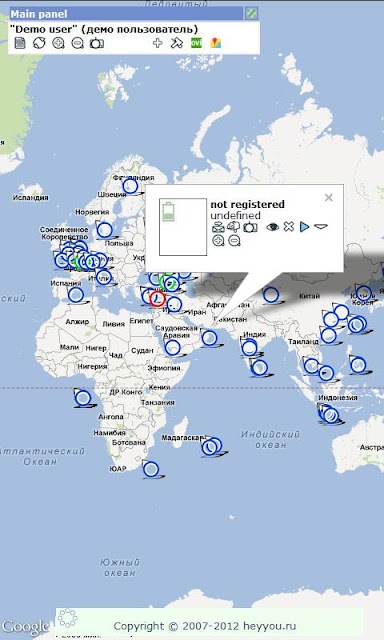Switch to the Google Maps layer icon
Image resolution: width=384 pixels, height=640 pixels.
[x=215, y=43]
